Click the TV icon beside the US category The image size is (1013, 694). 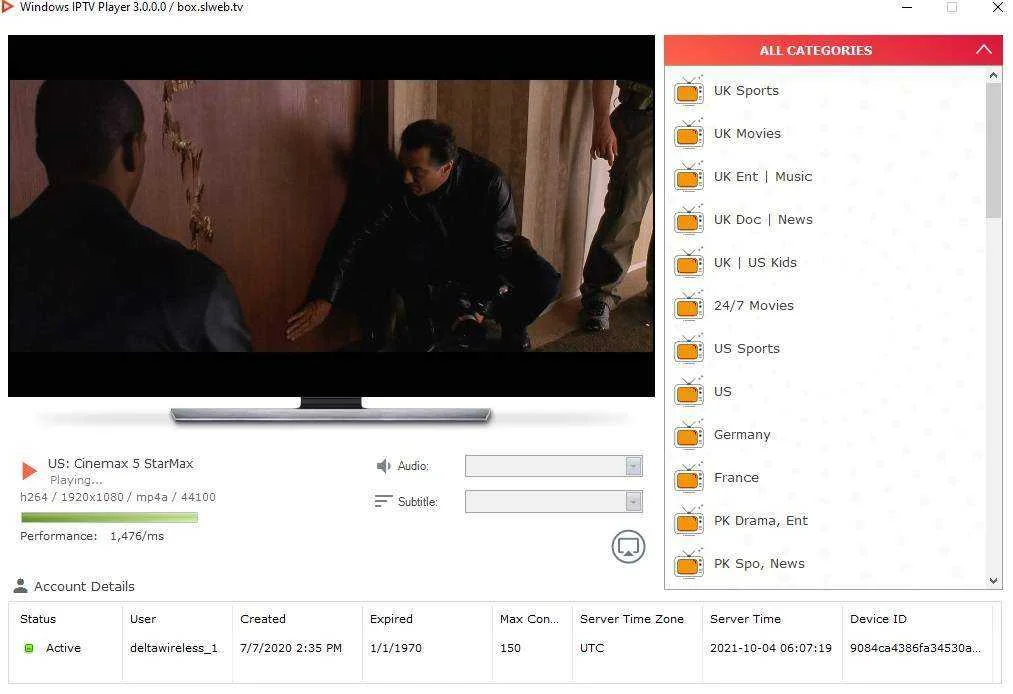(x=689, y=392)
